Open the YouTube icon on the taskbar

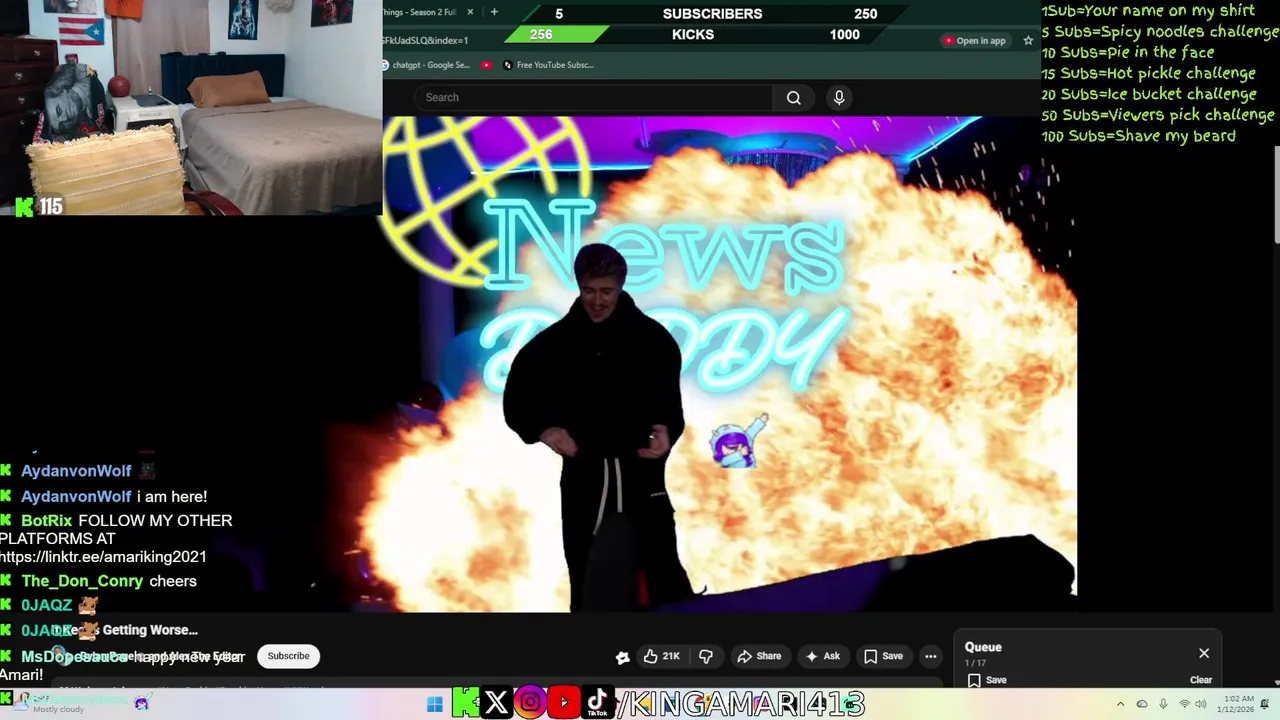pos(563,703)
